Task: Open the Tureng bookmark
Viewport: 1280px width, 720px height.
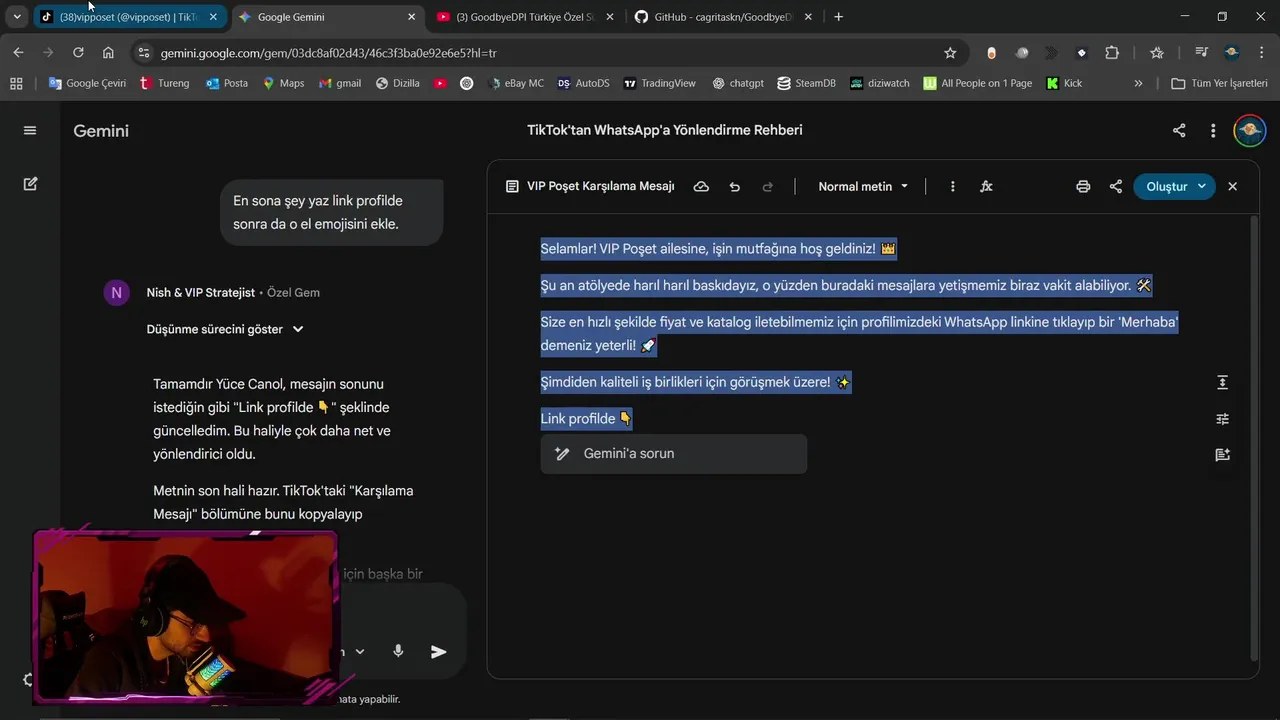Action: [165, 83]
